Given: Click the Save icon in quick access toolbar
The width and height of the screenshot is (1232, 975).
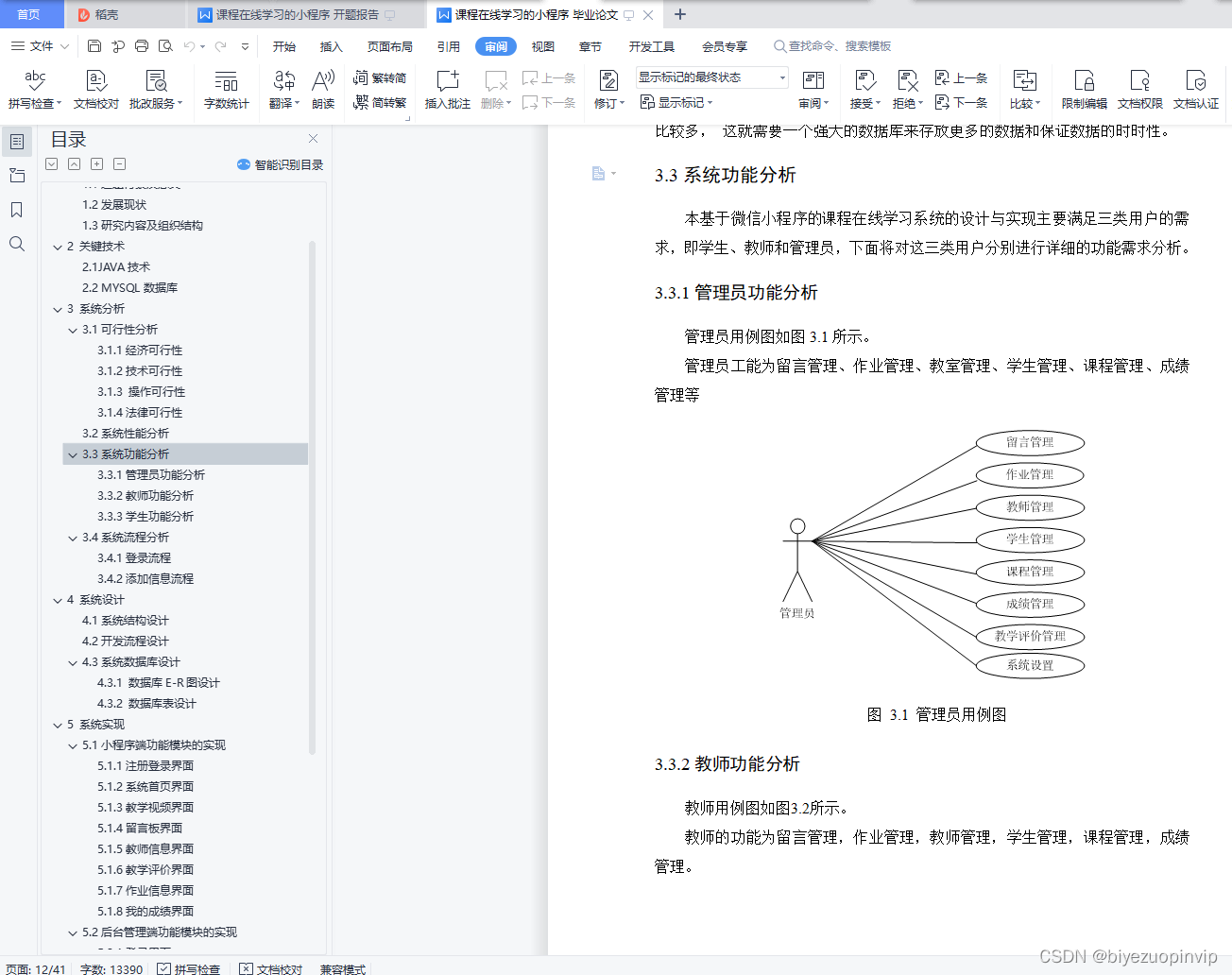Looking at the screenshot, I should 94,45.
